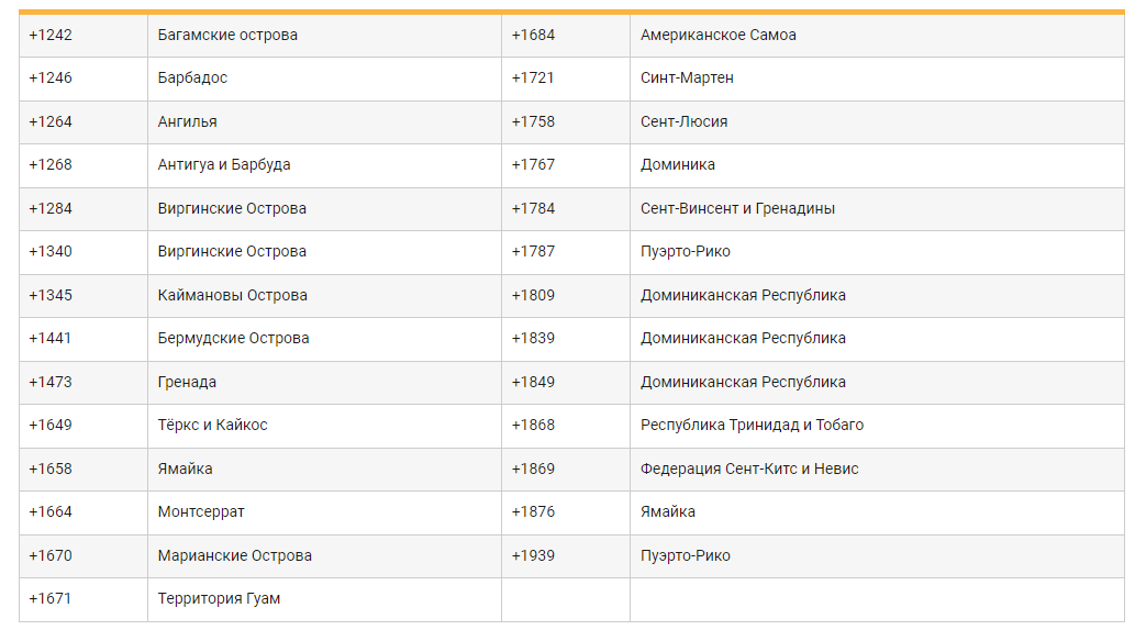
Task: Click the +1242 code cell
Action: click(51, 35)
